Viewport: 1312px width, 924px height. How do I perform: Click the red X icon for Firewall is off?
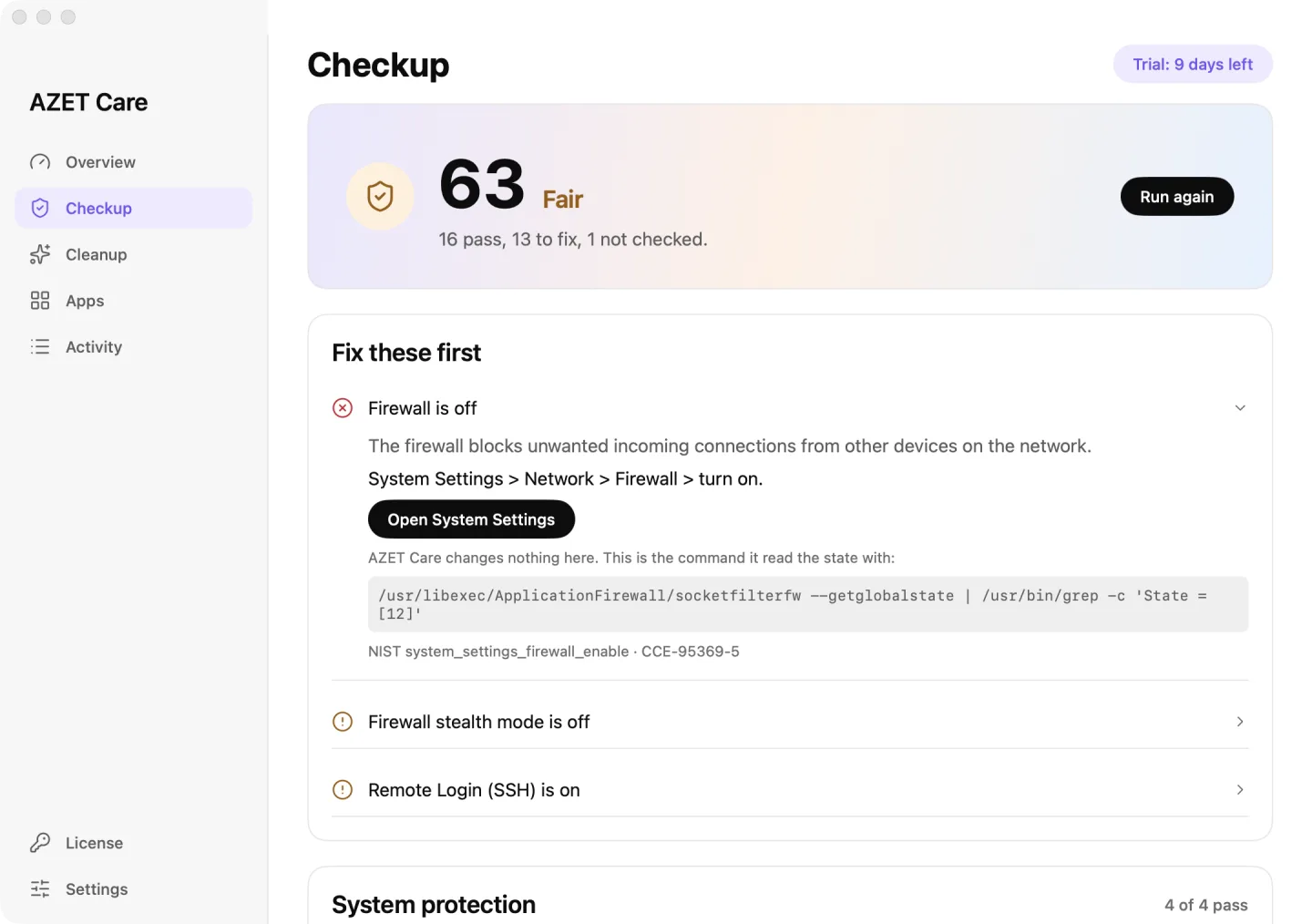[343, 408]
